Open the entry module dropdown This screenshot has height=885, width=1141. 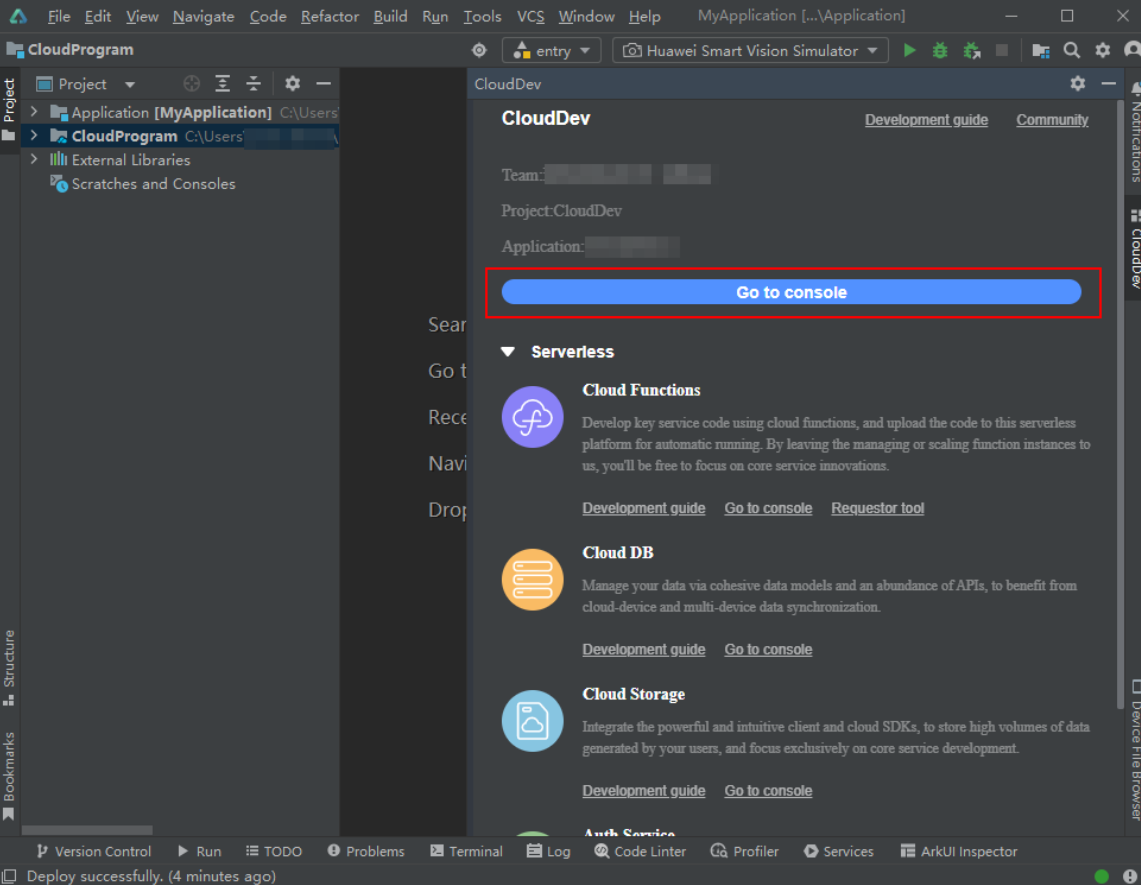[552, 50]
